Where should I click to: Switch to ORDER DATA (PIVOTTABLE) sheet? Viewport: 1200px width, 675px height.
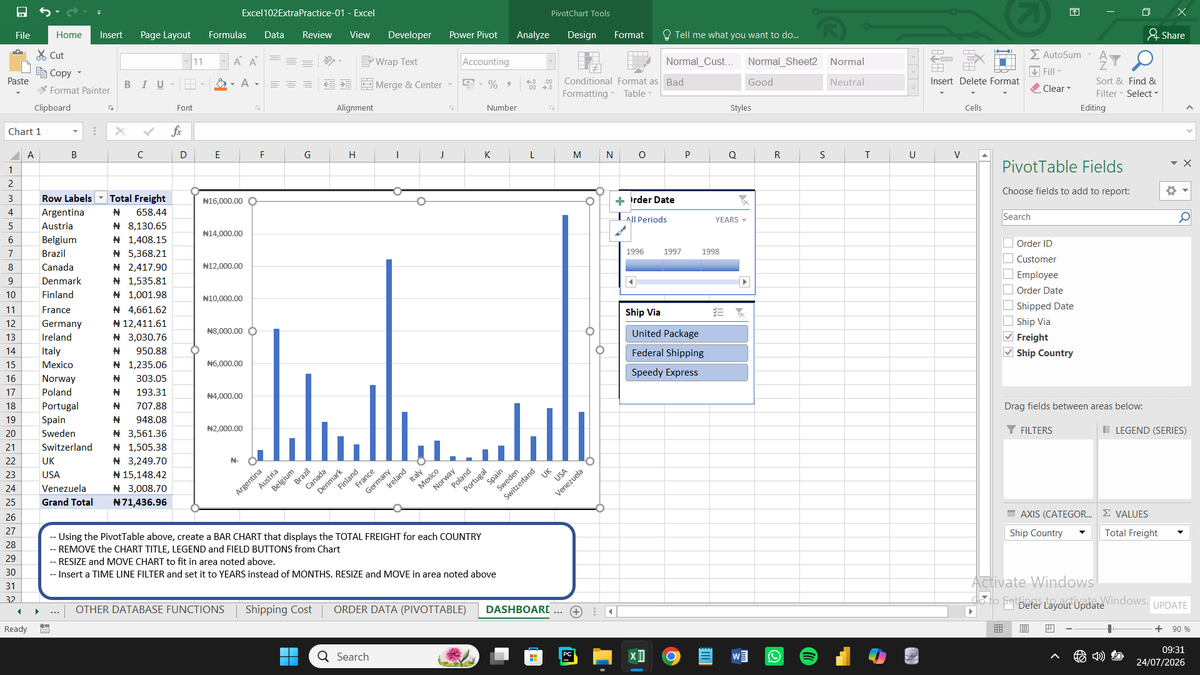[400, 609]
